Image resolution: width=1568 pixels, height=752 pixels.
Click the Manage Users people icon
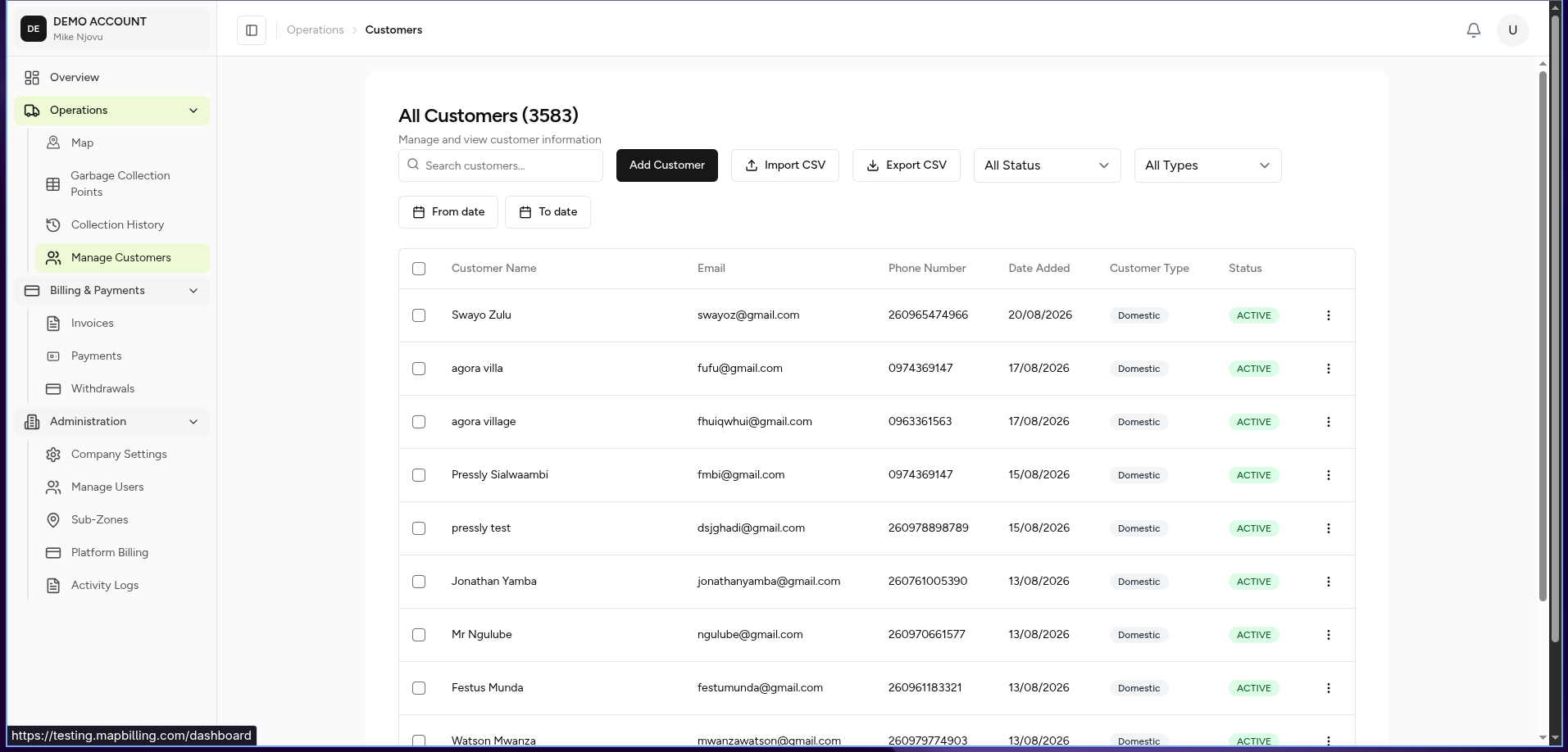[x=53, y=487]
